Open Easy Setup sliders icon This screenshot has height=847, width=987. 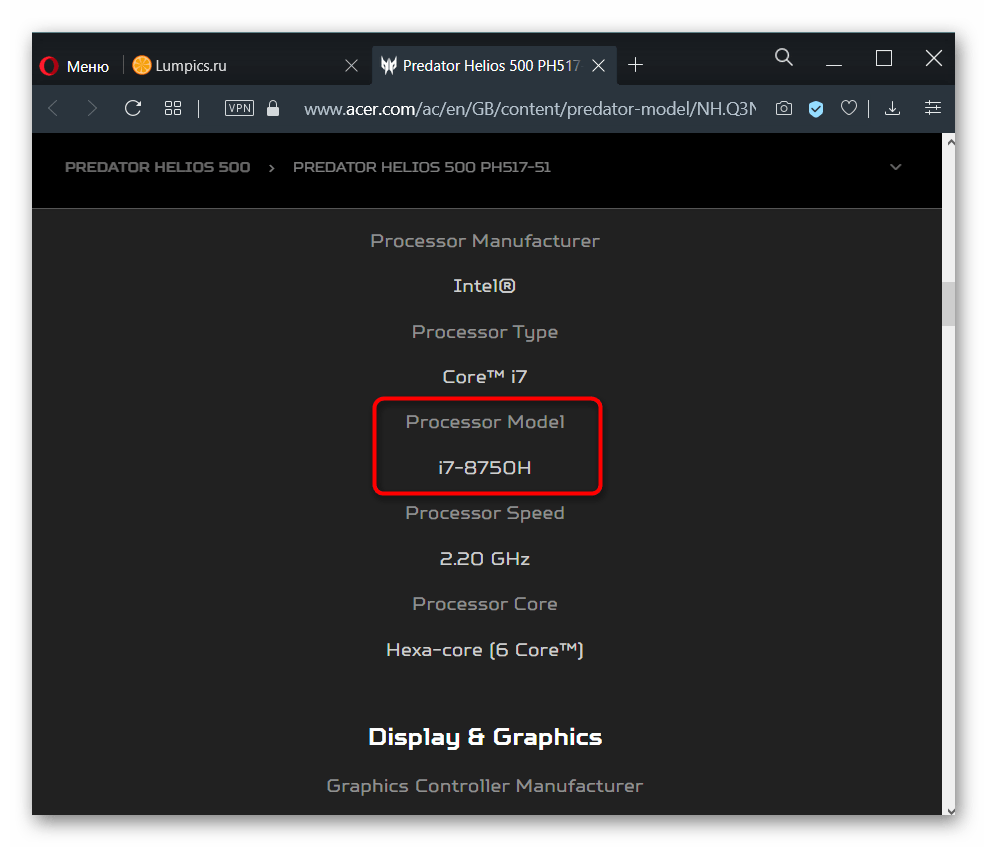pos(933,108)
